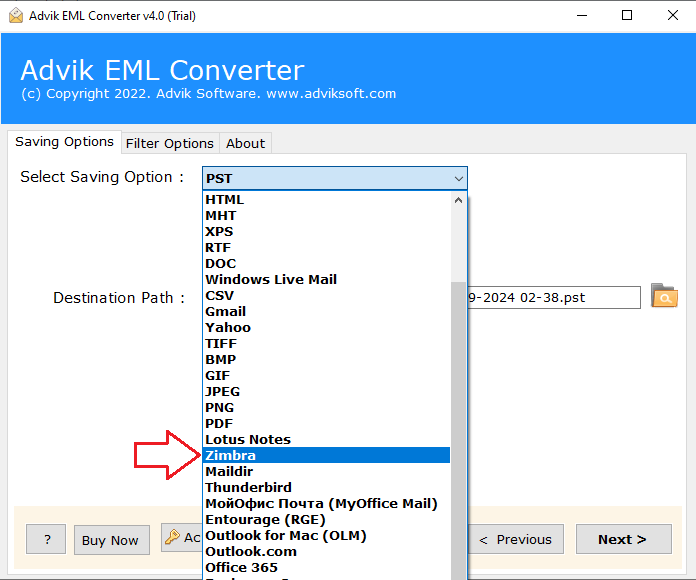Viewport: 696px width, 580px height.
Task: Select TIFF saving format
Action: click(x=327, y=343)
